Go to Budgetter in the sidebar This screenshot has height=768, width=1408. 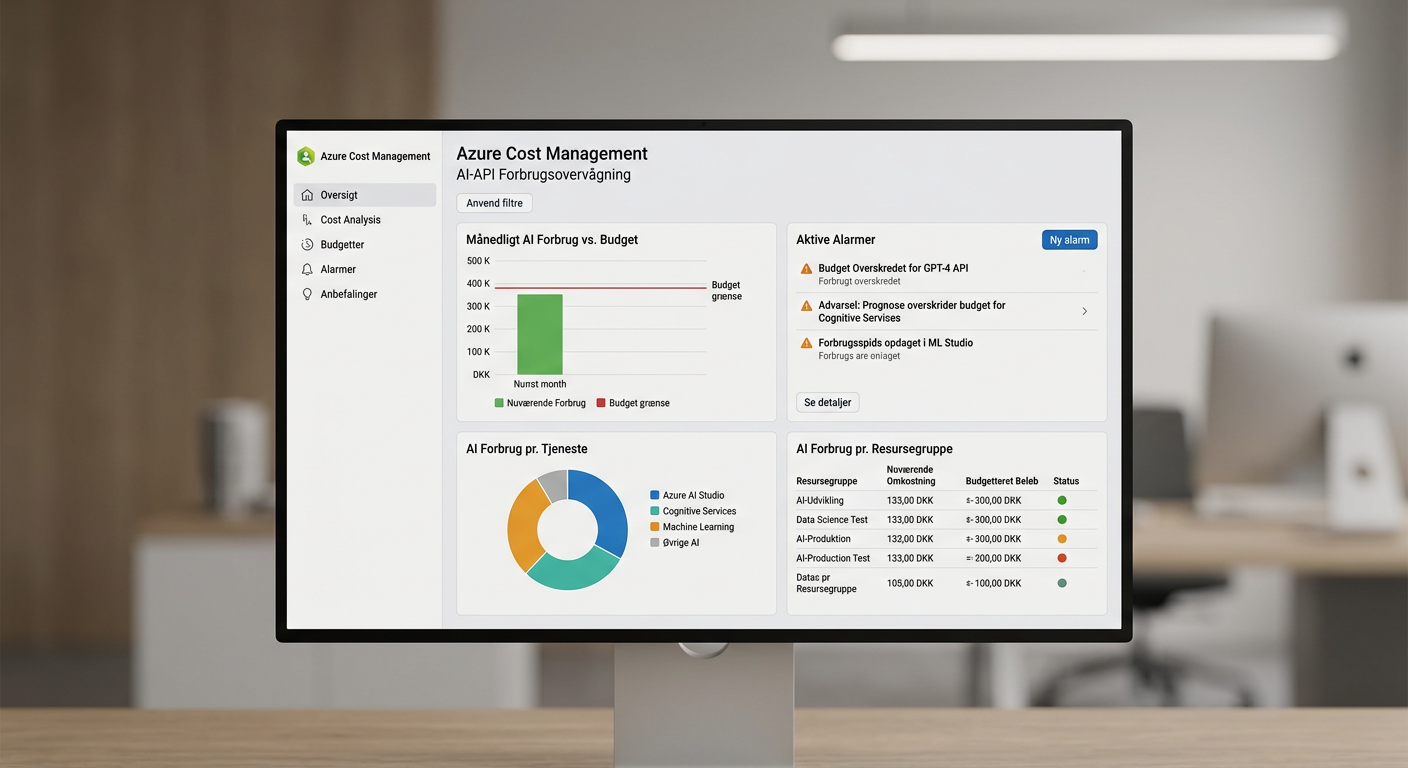pos(365,245)
